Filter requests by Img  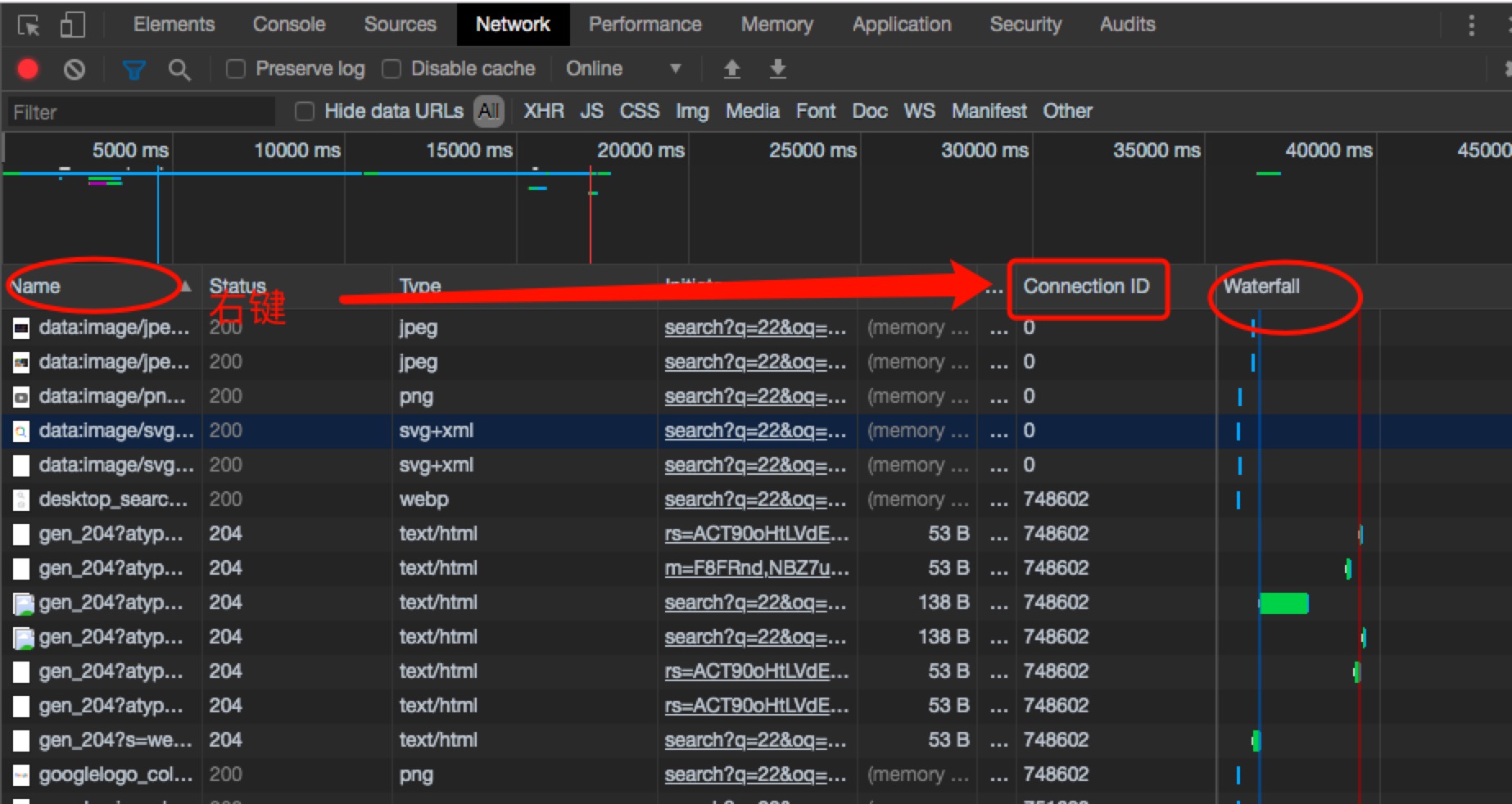(x=692, y=111)
